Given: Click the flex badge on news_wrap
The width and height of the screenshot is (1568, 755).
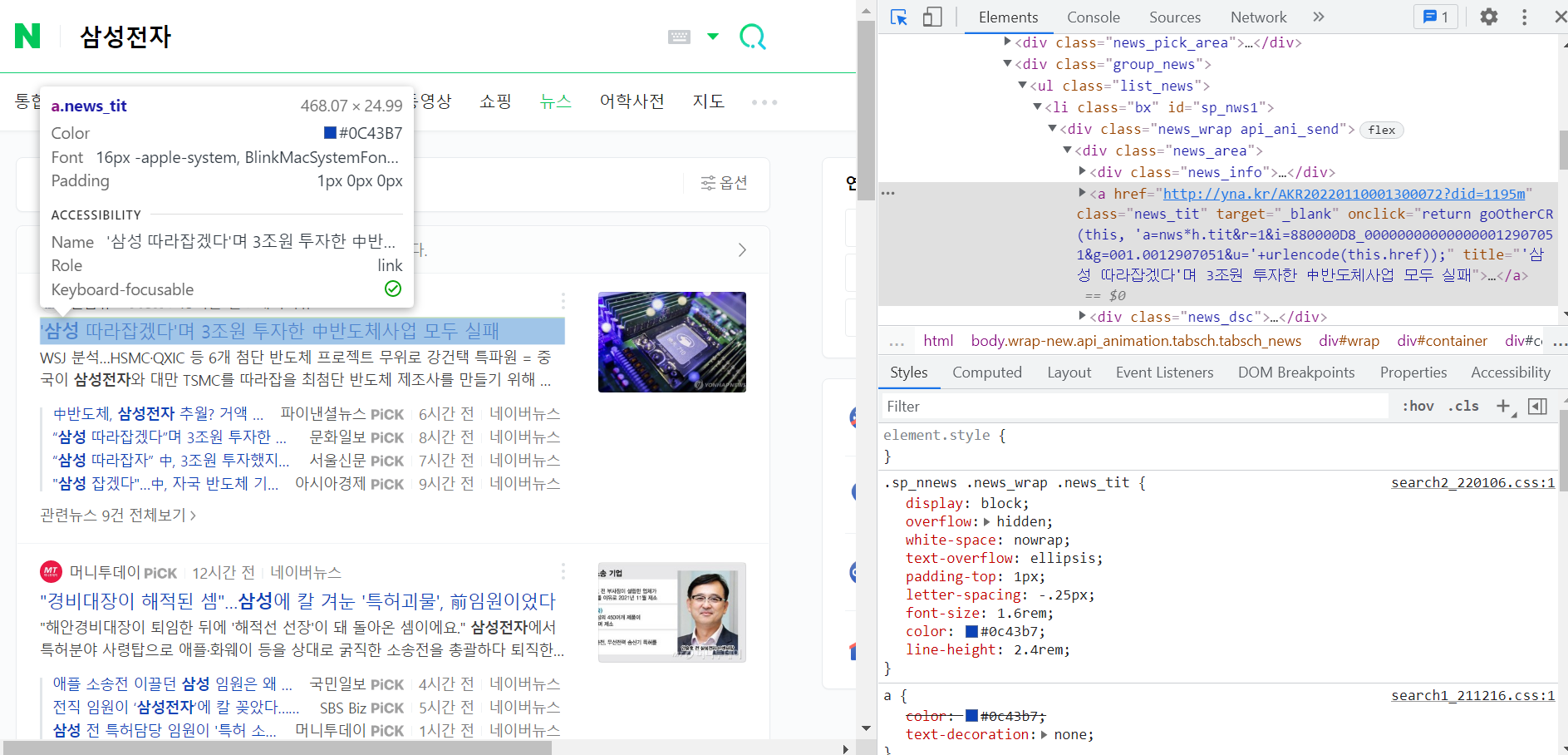Looking at the screenshot, I should [1382, 130].
